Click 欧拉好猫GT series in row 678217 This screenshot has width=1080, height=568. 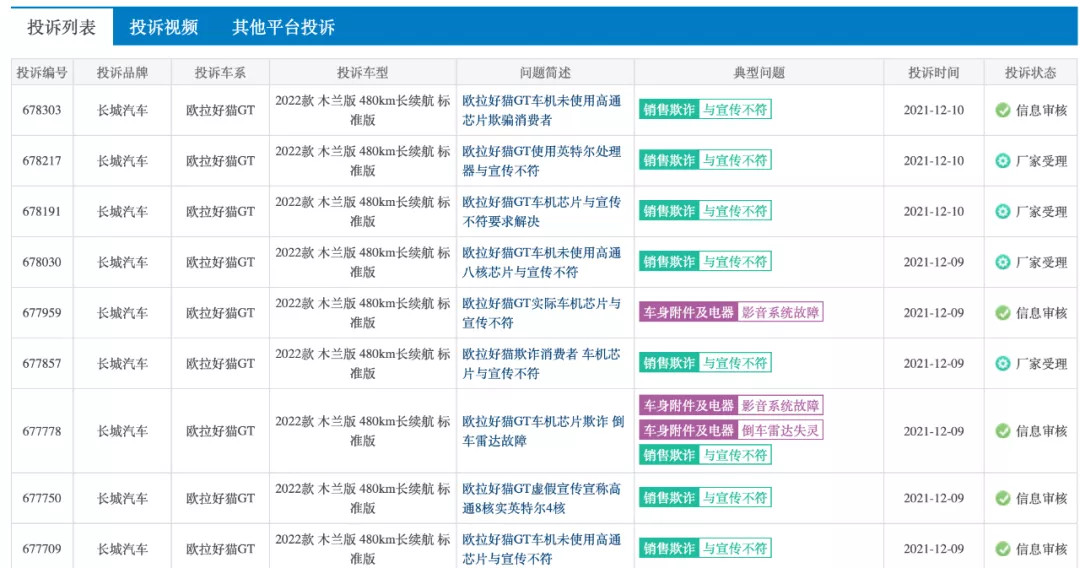click(x=220, y=161)
